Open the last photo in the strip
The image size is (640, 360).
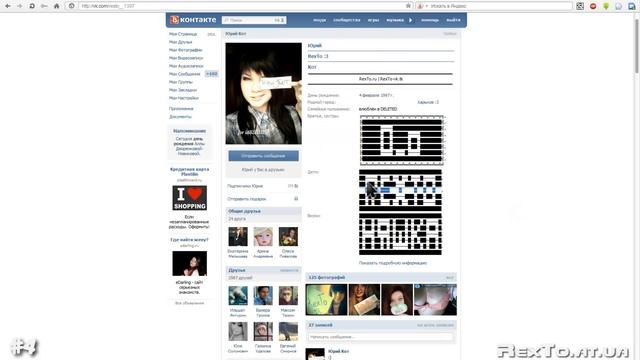pyautogui.click(x=436, y=300)
